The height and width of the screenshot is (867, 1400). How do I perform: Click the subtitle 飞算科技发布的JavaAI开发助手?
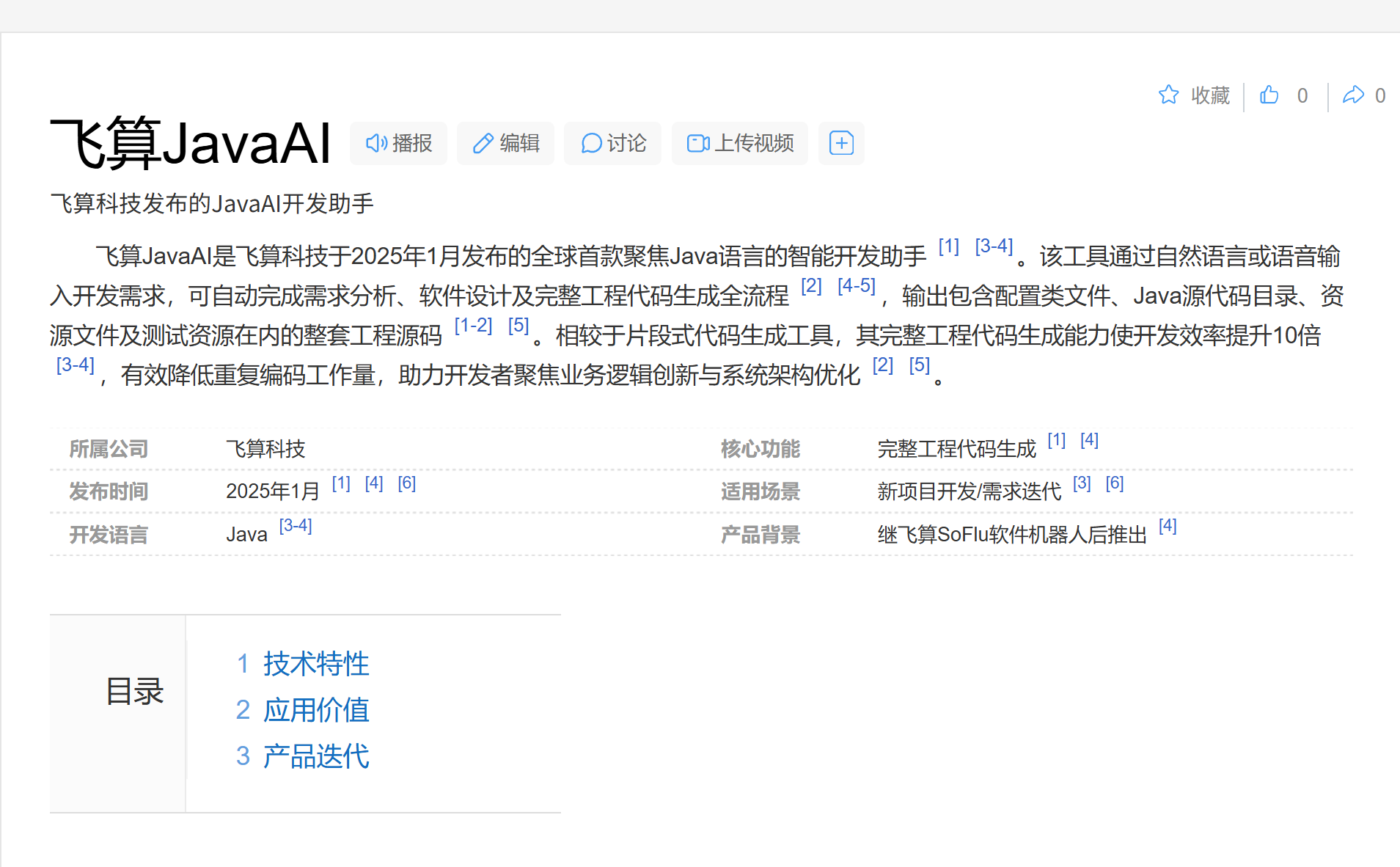point(212,203)
